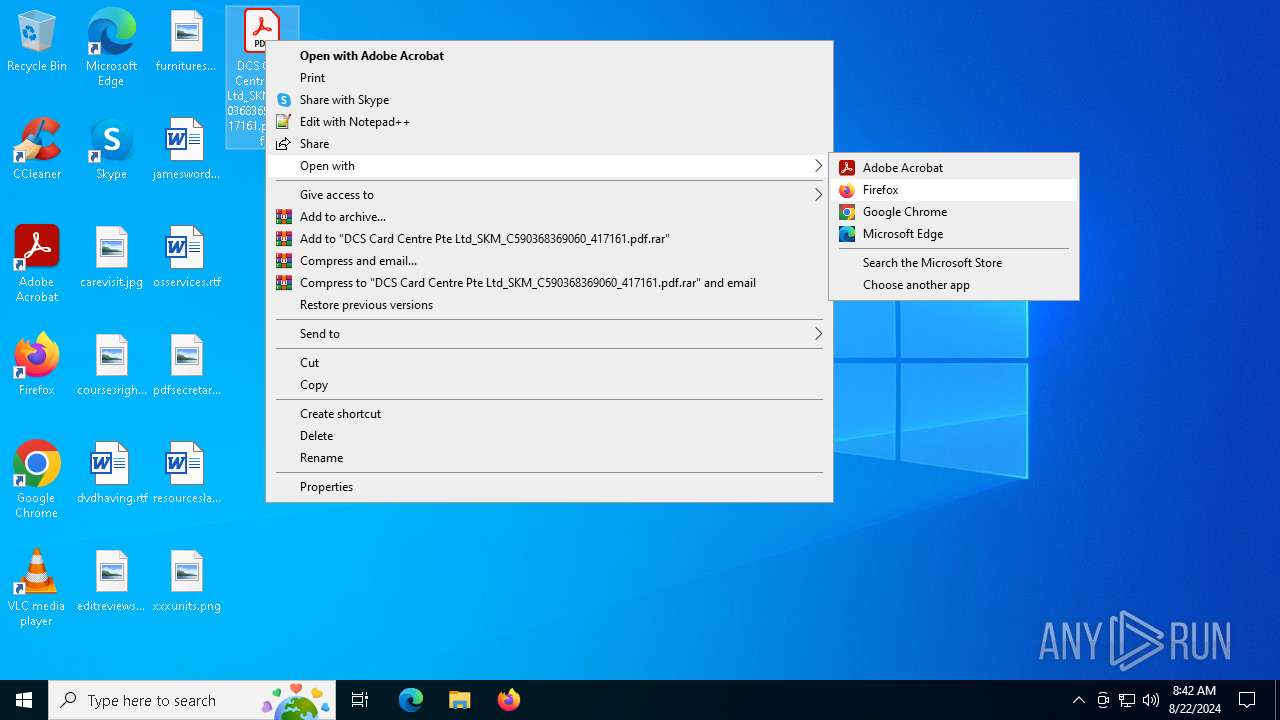Open the PDF with Google Chrome
The image size is (1280, 720).
coord(954,212)
